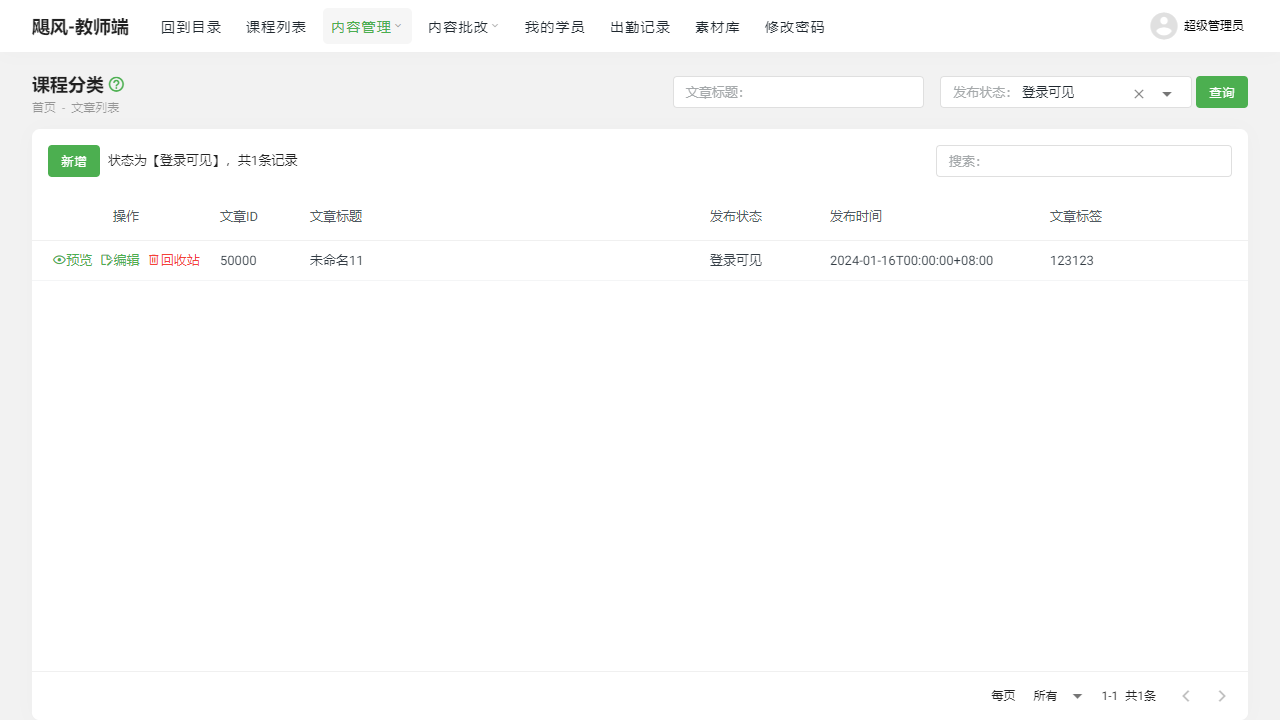Screen dimensions: 1280x720
Task: 打开出勤记录页面
Action: coord(639,26)
